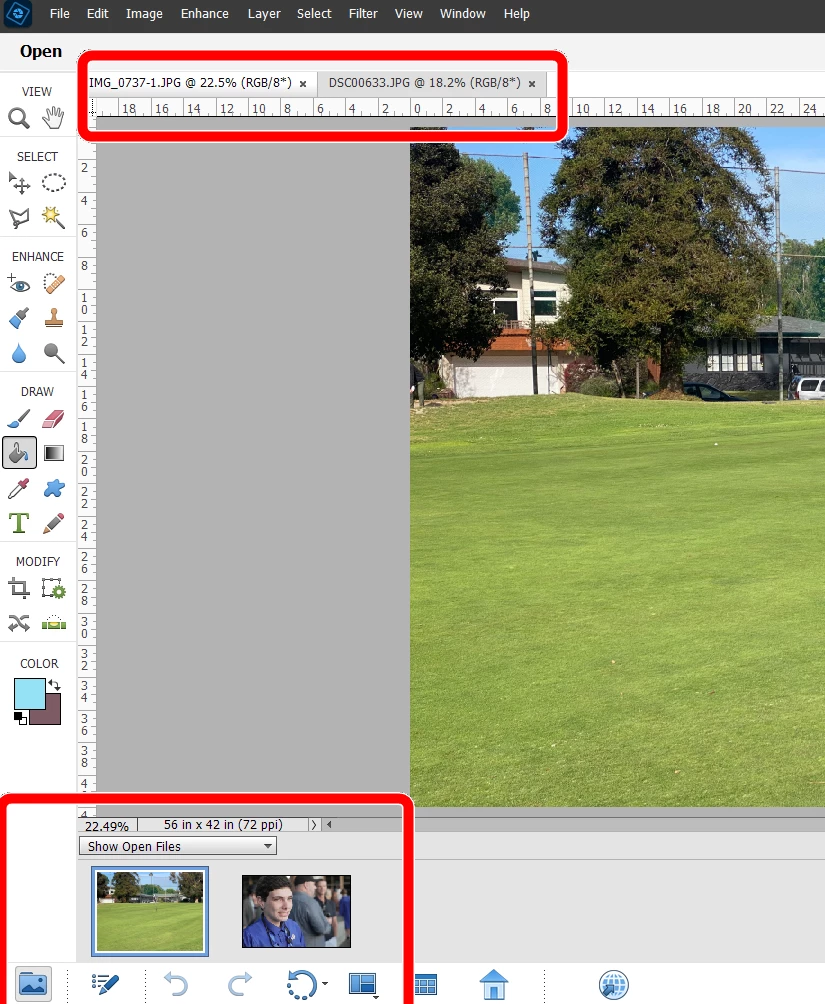Viewport: 825px width, 1004px height.
Task: Reset colors to default black and white
Action: point(20,718)
